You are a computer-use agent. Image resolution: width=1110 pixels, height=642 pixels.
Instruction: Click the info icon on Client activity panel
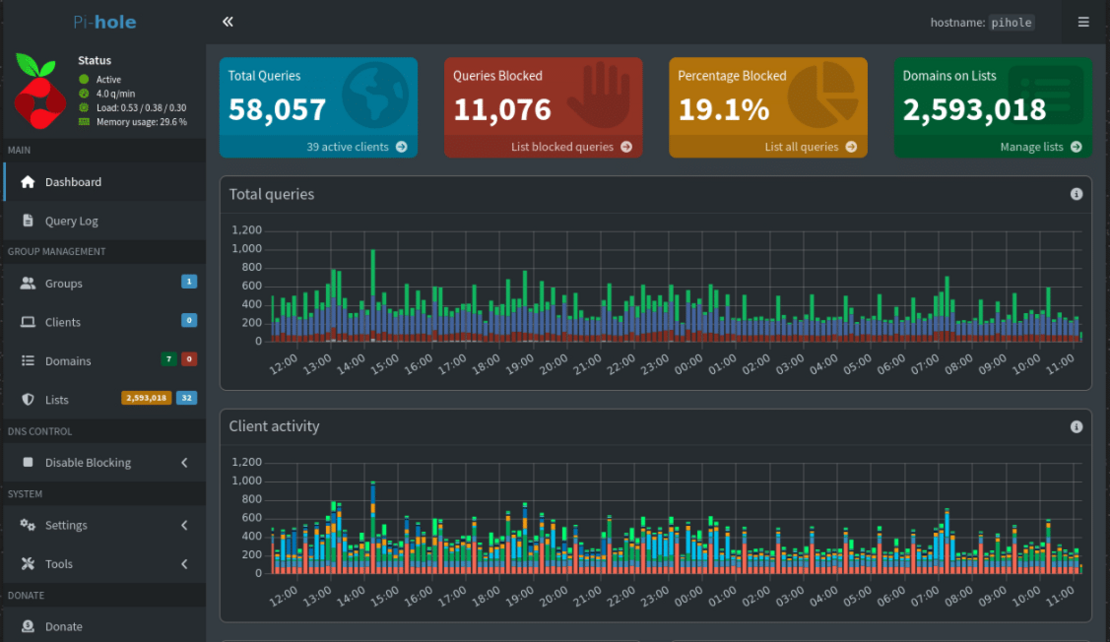click(1075, 425)
